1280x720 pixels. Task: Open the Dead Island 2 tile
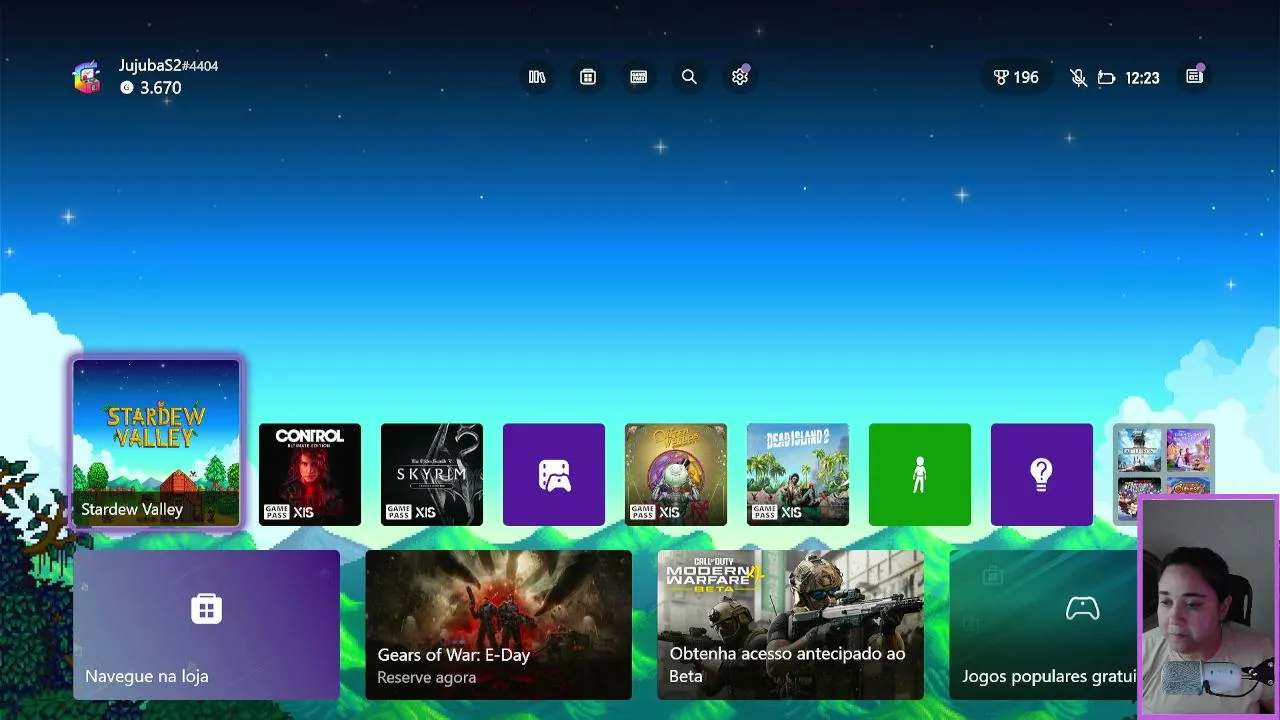point(798,475)
